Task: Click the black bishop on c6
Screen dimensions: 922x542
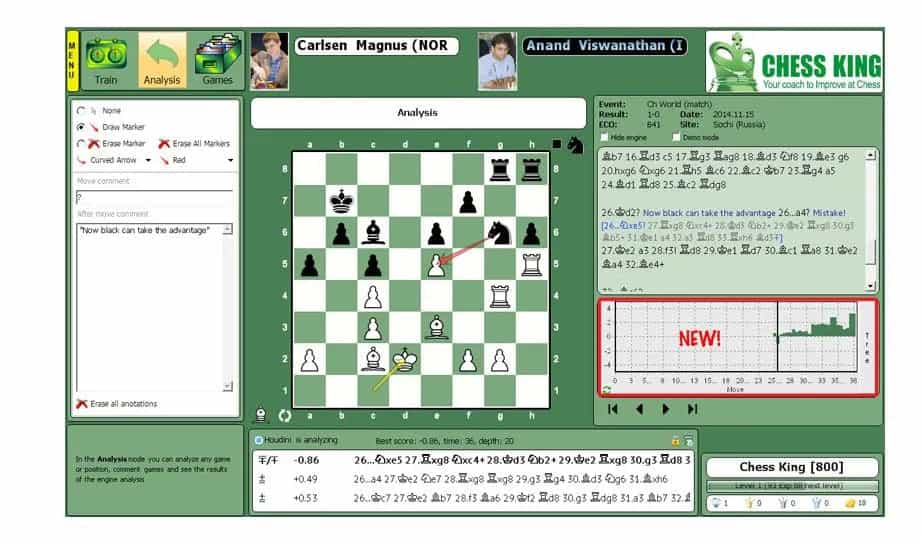Action: point(373,232)
